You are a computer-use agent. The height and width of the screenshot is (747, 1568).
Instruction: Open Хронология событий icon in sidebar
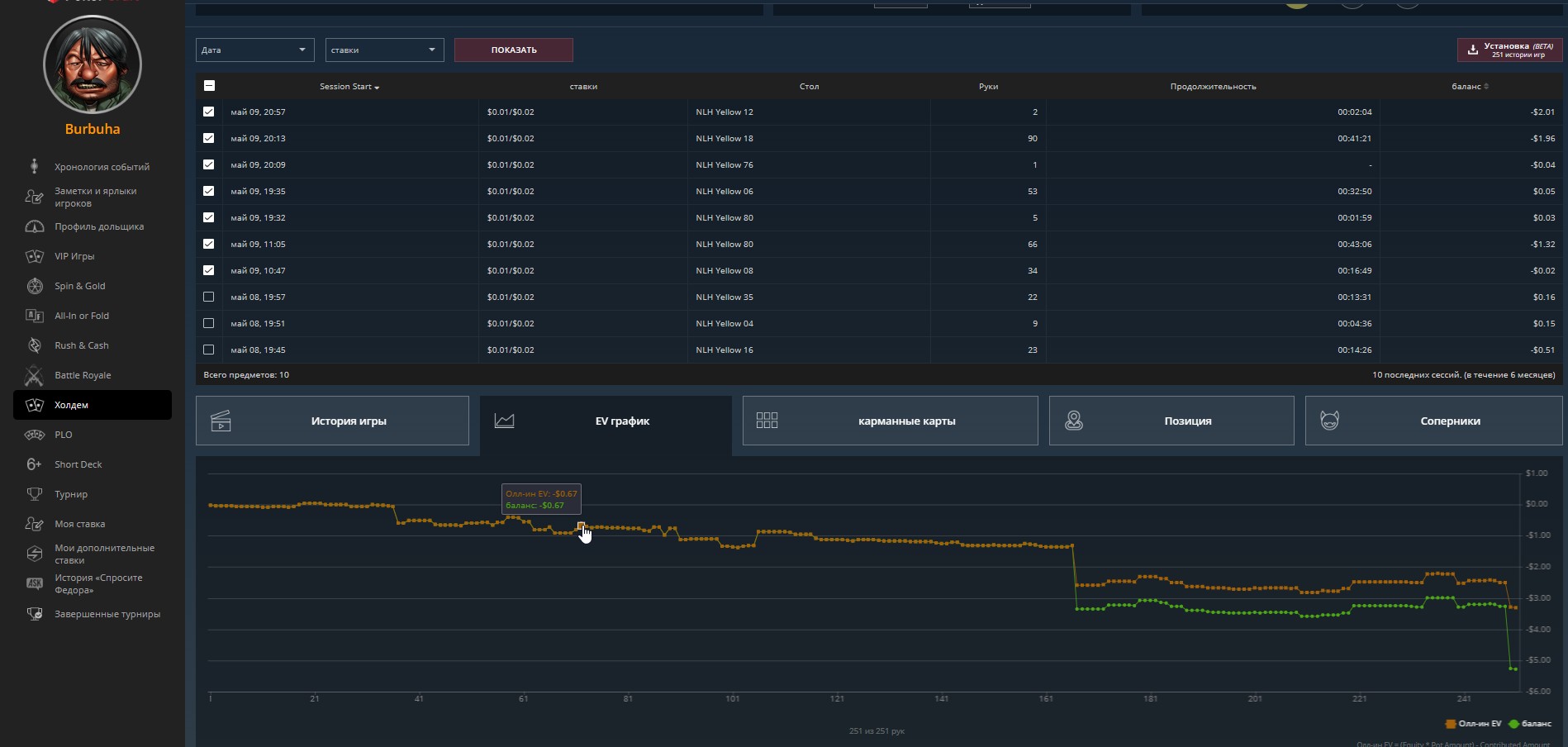[34, 166]
